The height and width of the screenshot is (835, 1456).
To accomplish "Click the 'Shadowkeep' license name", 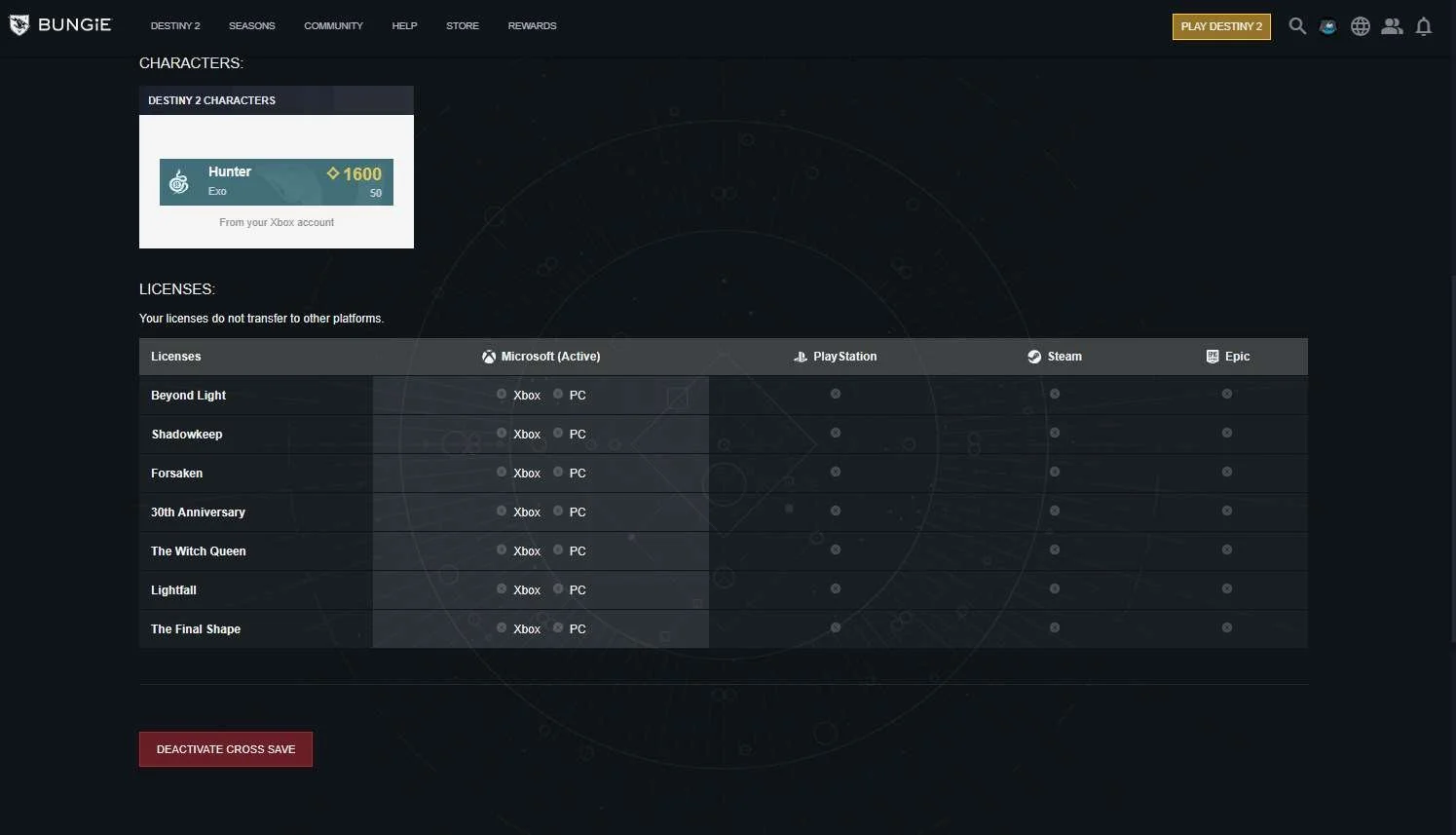I will (x=187, y=435).
